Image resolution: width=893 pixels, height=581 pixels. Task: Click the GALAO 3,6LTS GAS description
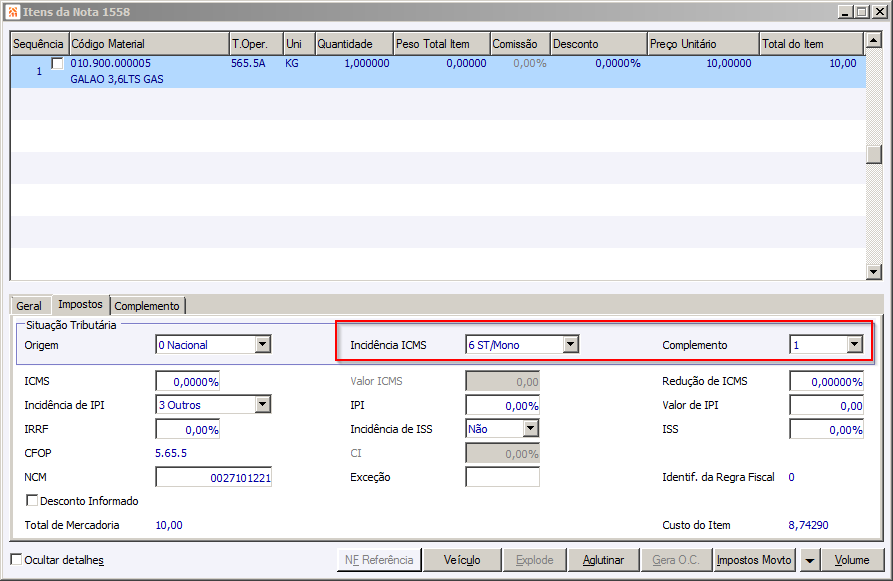click(117, 79)
